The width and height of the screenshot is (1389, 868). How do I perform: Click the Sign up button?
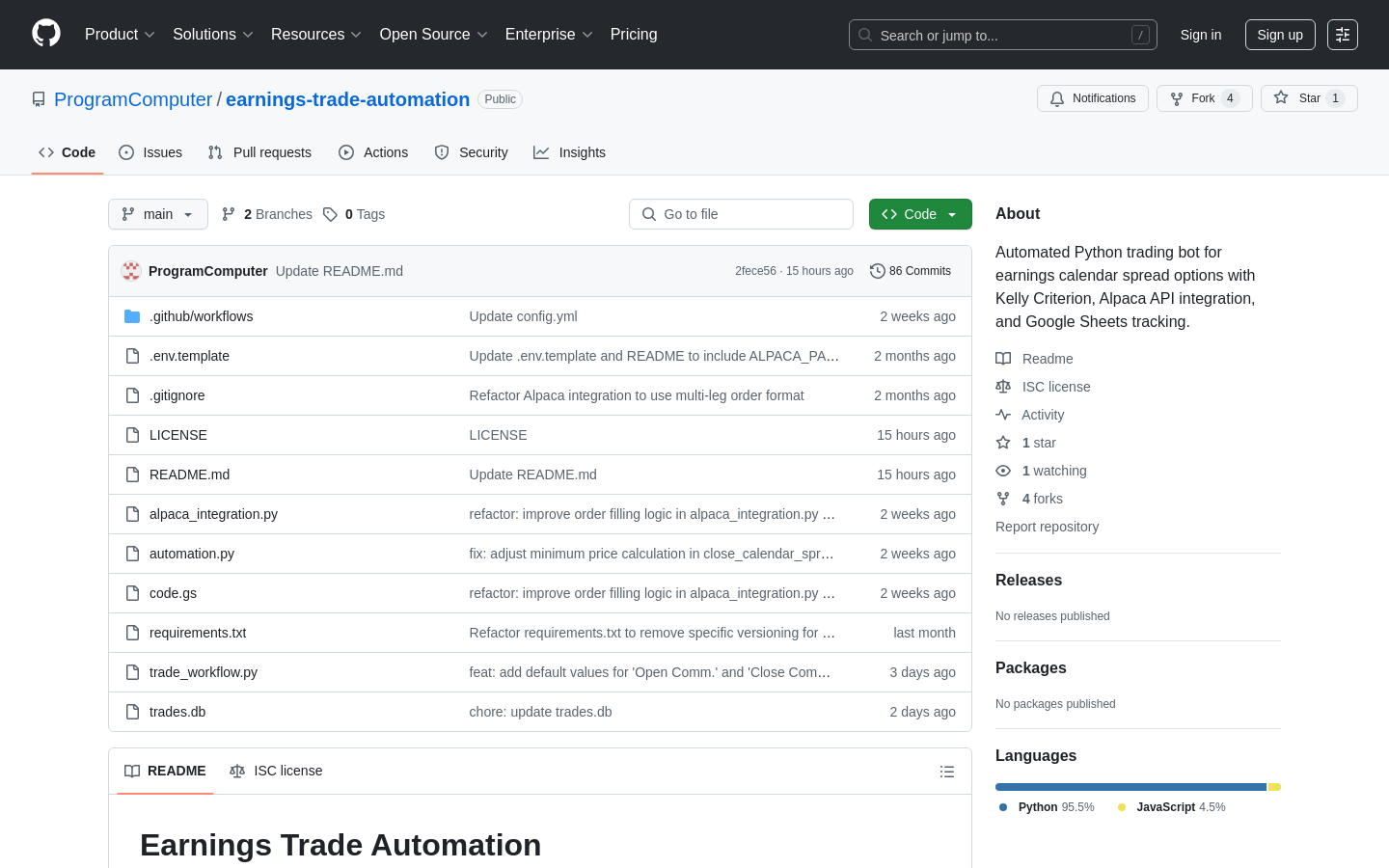pyautogui.click(x=1280, y=35)
